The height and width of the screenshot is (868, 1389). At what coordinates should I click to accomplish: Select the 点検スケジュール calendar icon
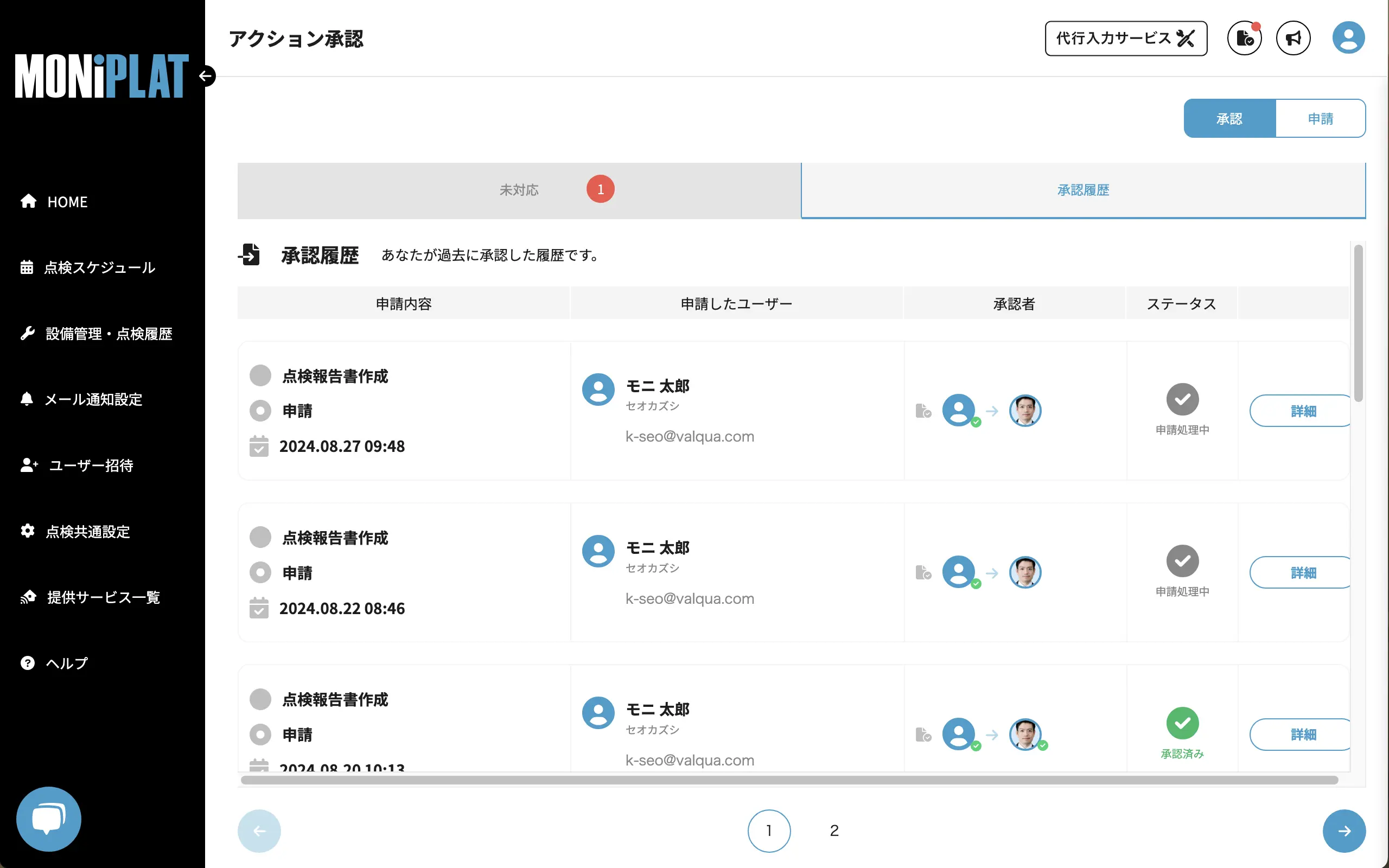click(28, 267)
